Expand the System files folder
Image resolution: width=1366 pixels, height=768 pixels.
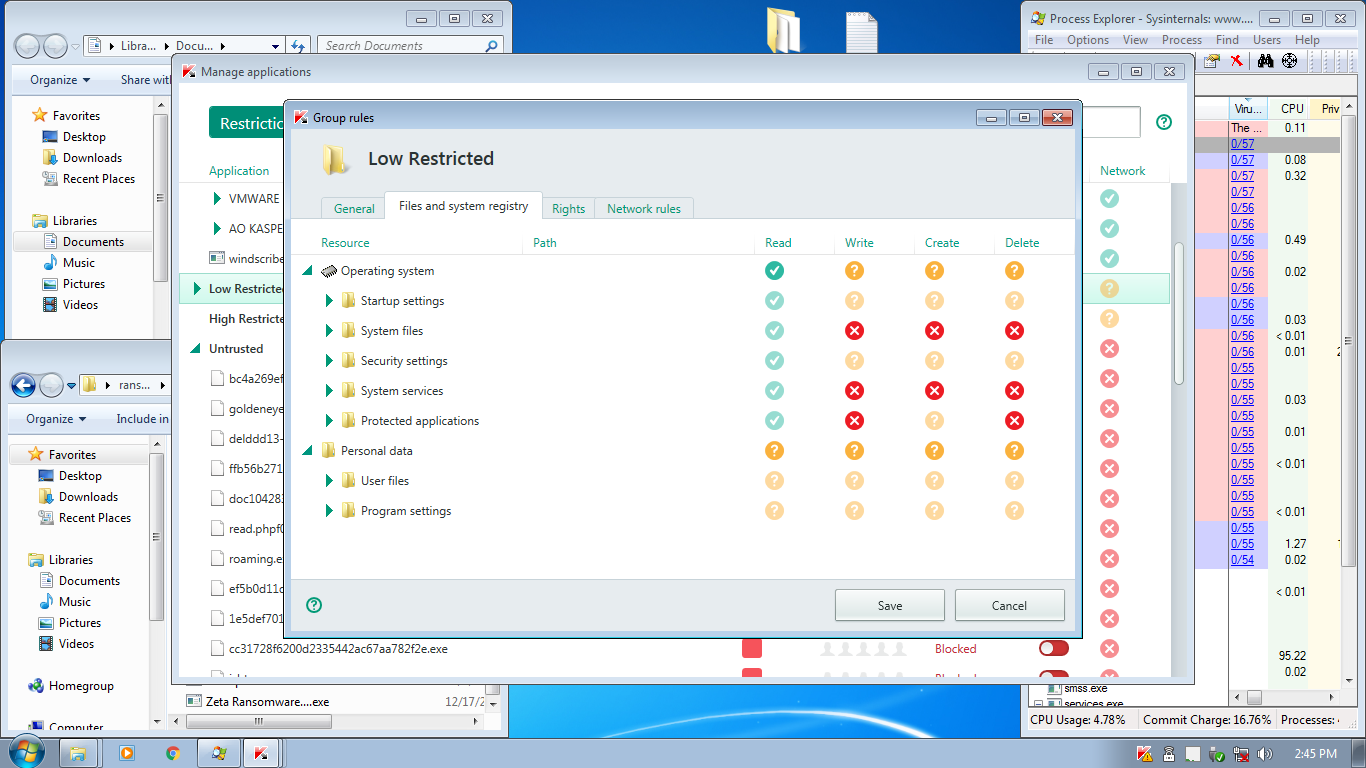[x=329, y=331]
